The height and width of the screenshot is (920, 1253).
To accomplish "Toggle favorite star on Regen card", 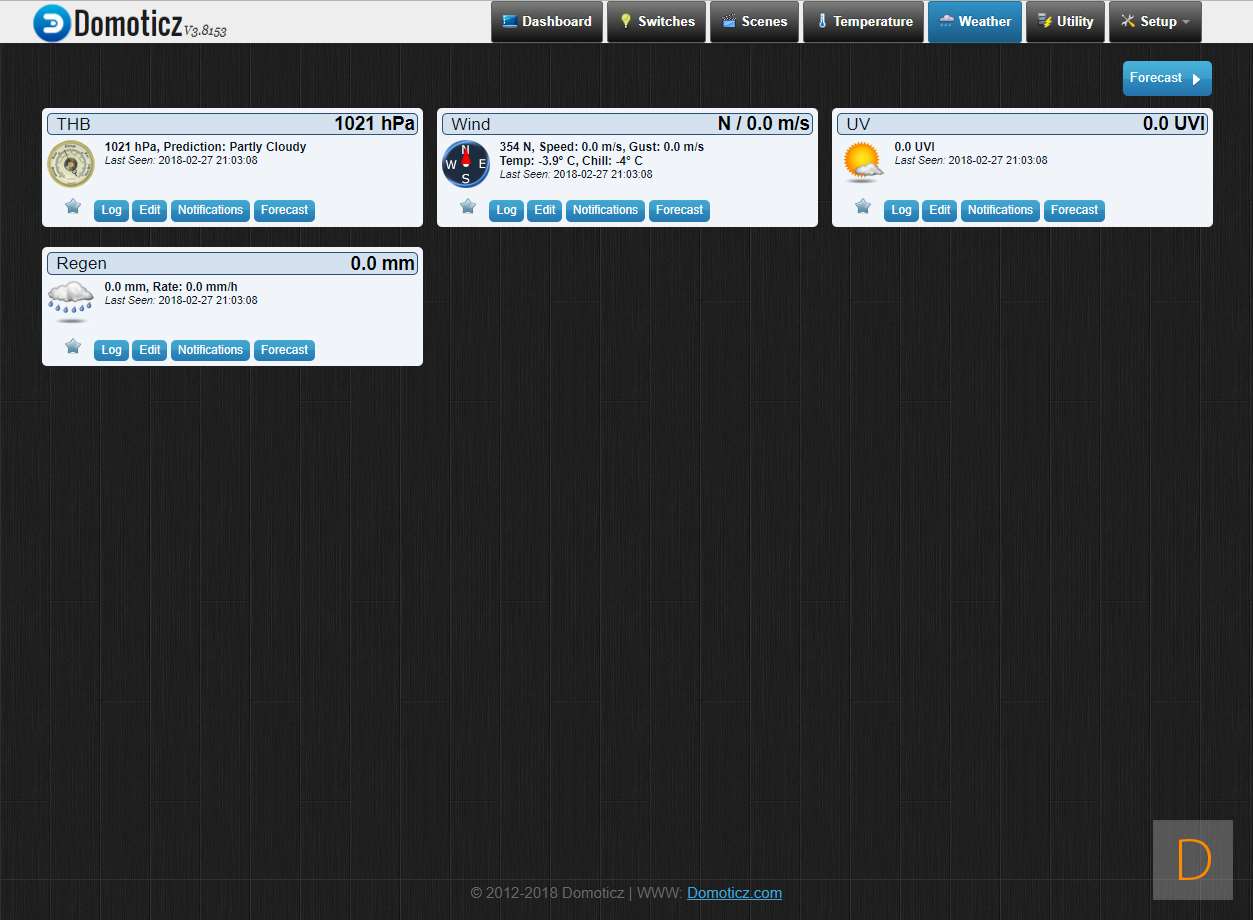I will [73, 347].
